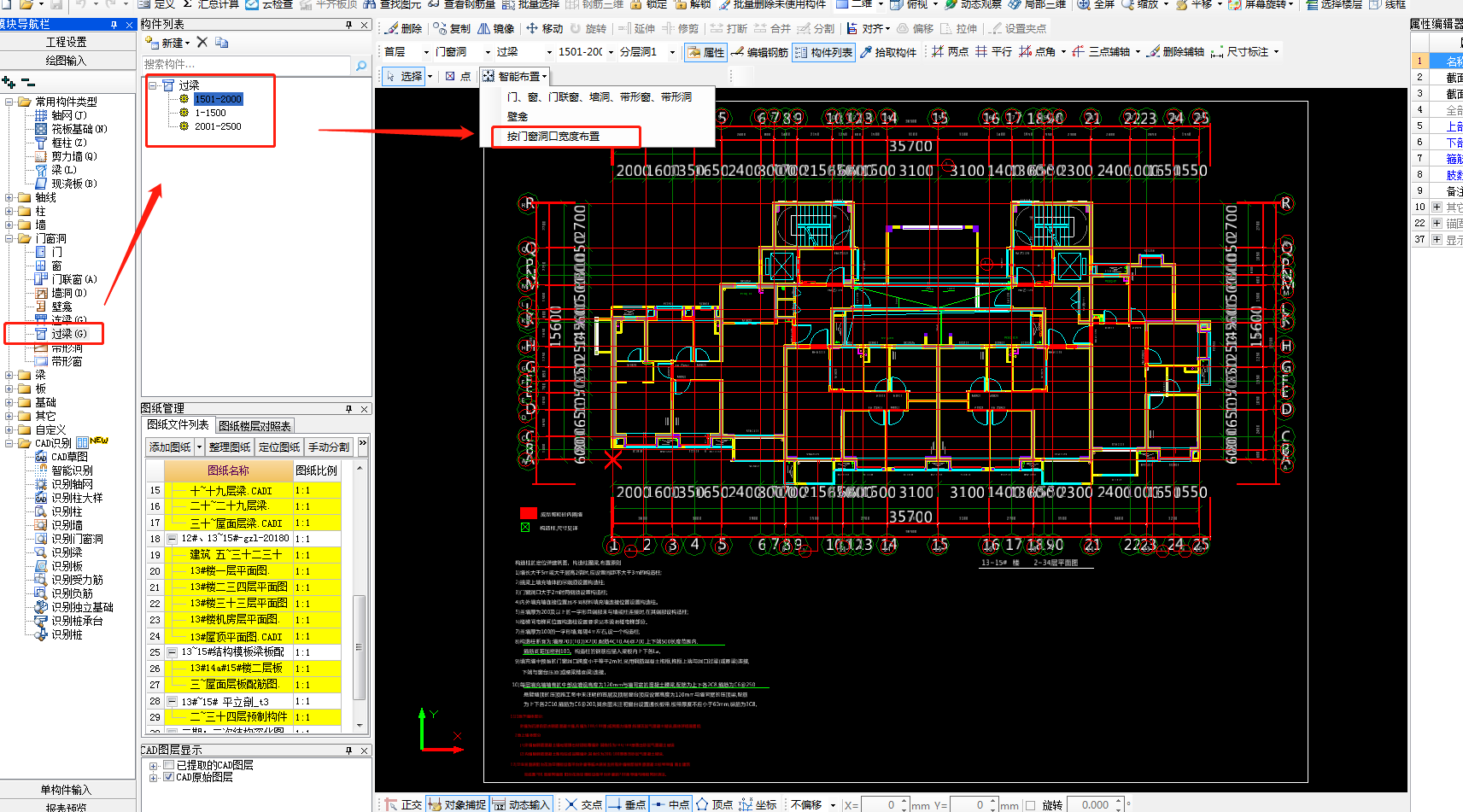Viewport: 1463px width, 812px height.
Task: Activate the 选择 (select) pointer tool
Action: (x=404, y=76)
